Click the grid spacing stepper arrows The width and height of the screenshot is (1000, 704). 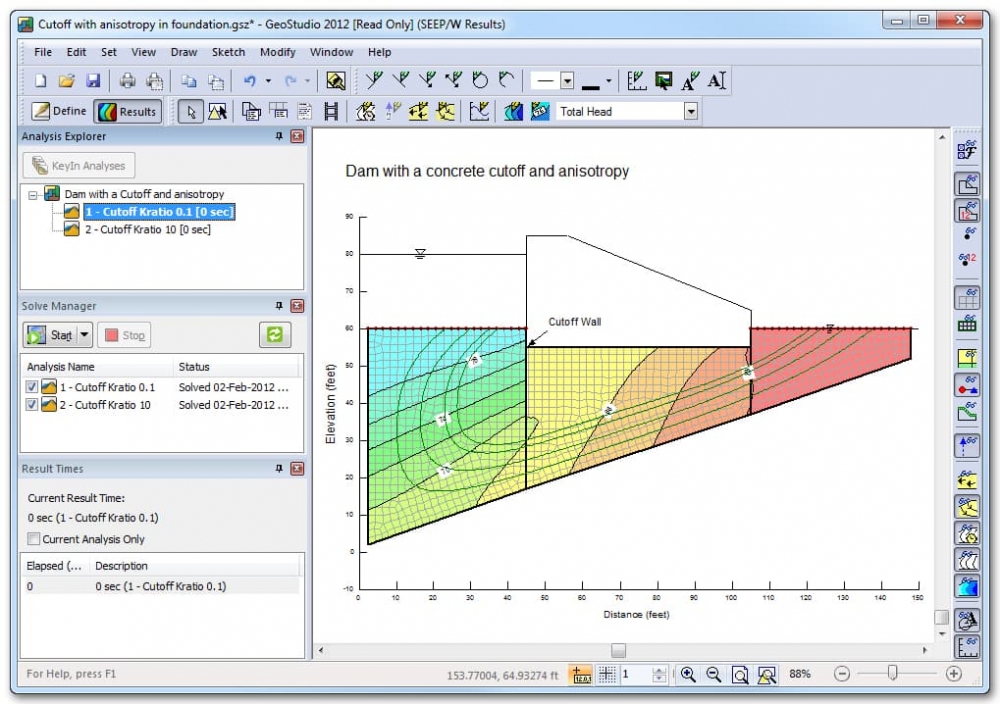click(x=659, y=675)
